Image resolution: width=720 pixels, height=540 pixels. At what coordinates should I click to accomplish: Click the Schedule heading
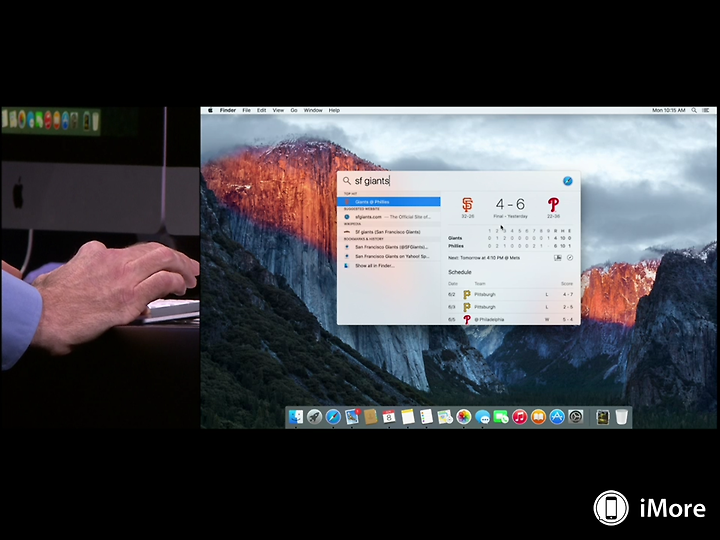[460, 272]
